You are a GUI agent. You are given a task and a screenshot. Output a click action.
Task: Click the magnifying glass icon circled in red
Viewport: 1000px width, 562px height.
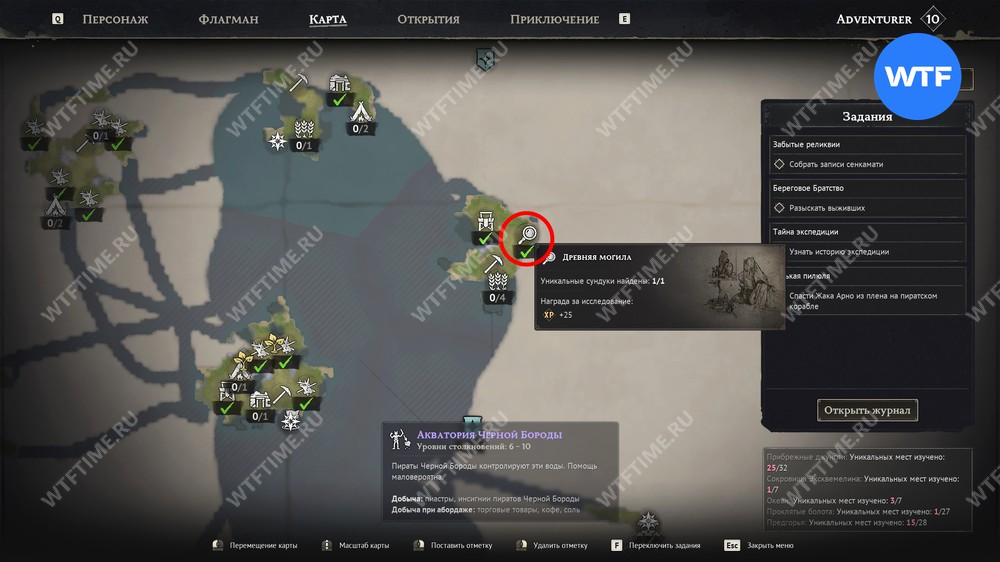pos(527,234)
